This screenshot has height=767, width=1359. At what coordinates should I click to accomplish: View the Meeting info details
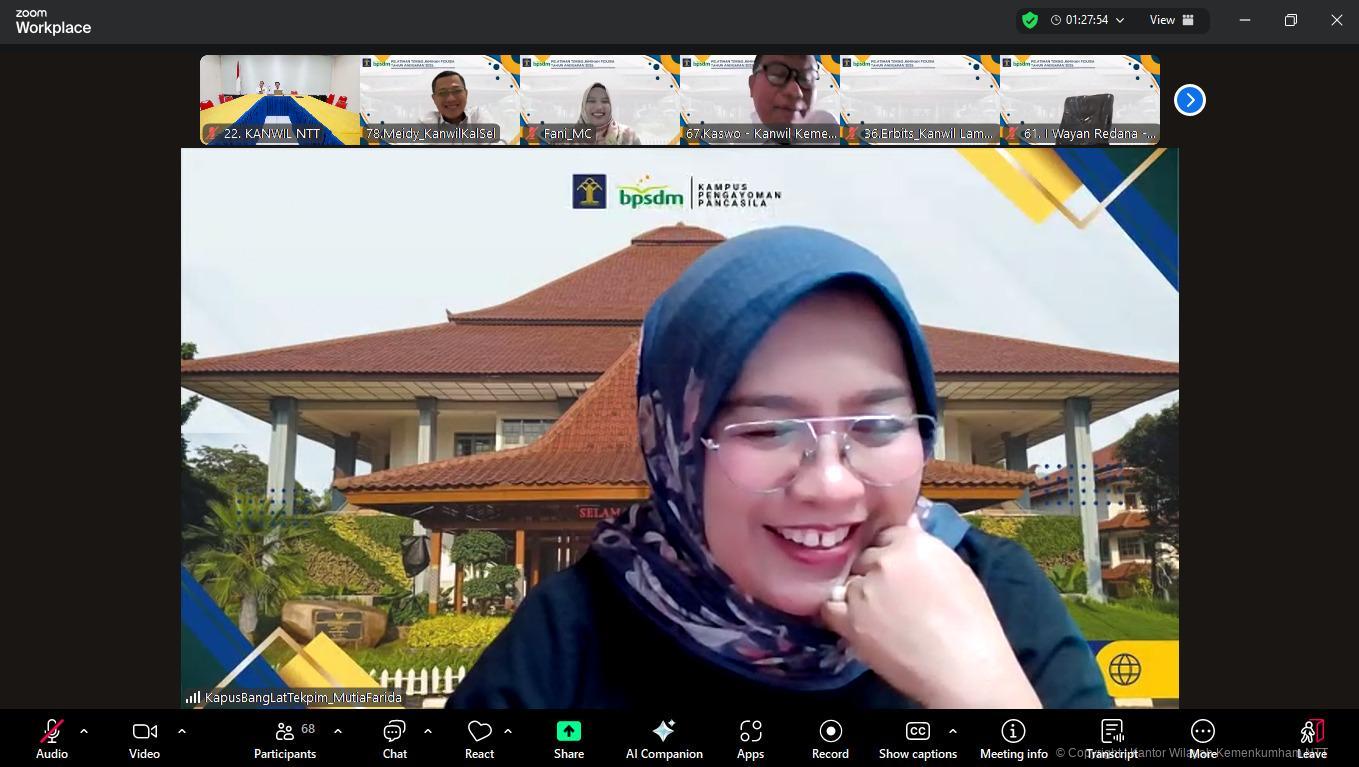point(1013,738)
